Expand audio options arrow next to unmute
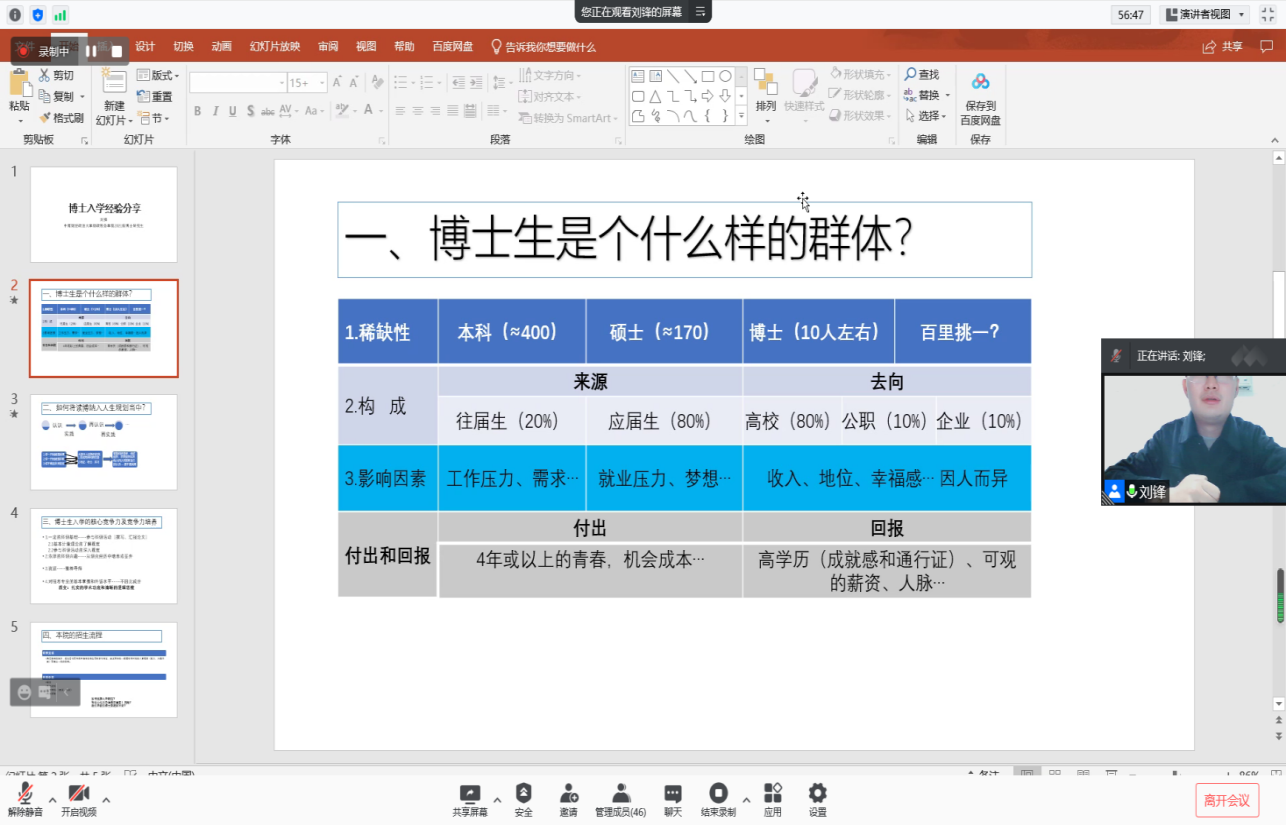This screenshot has width=1286, height=825. point(53,800)
